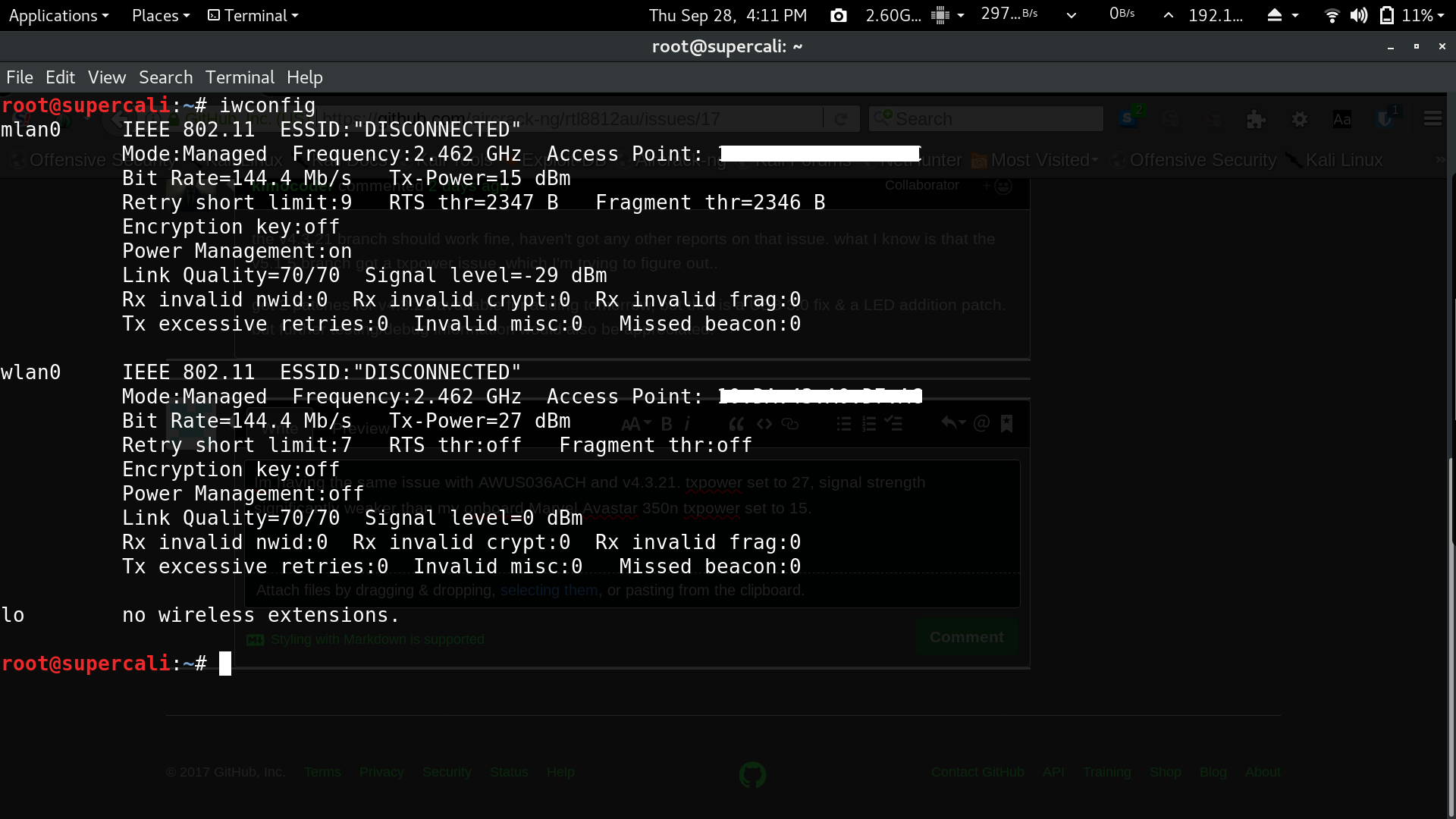Click the eject removable drive icon

(x=1275, y=15)
